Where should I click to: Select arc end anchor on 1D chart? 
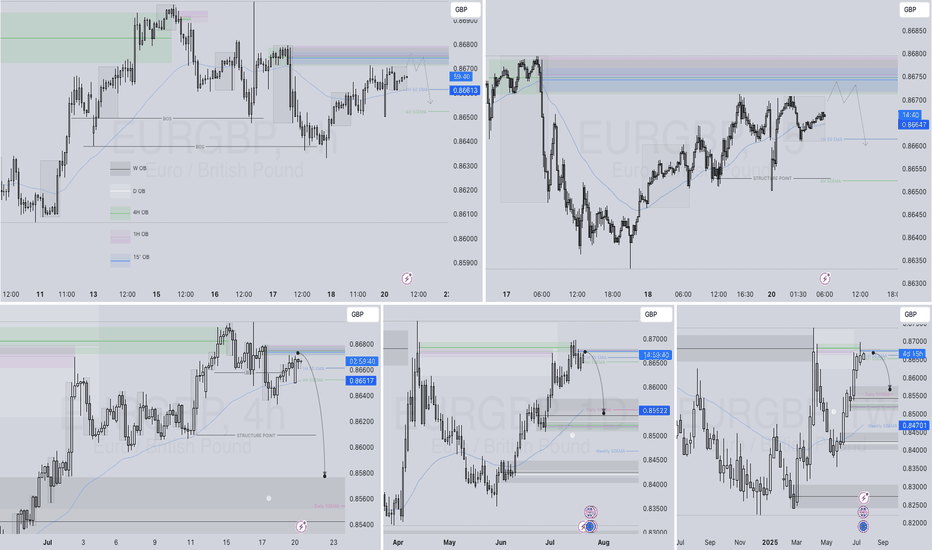(x=604, y=412)
